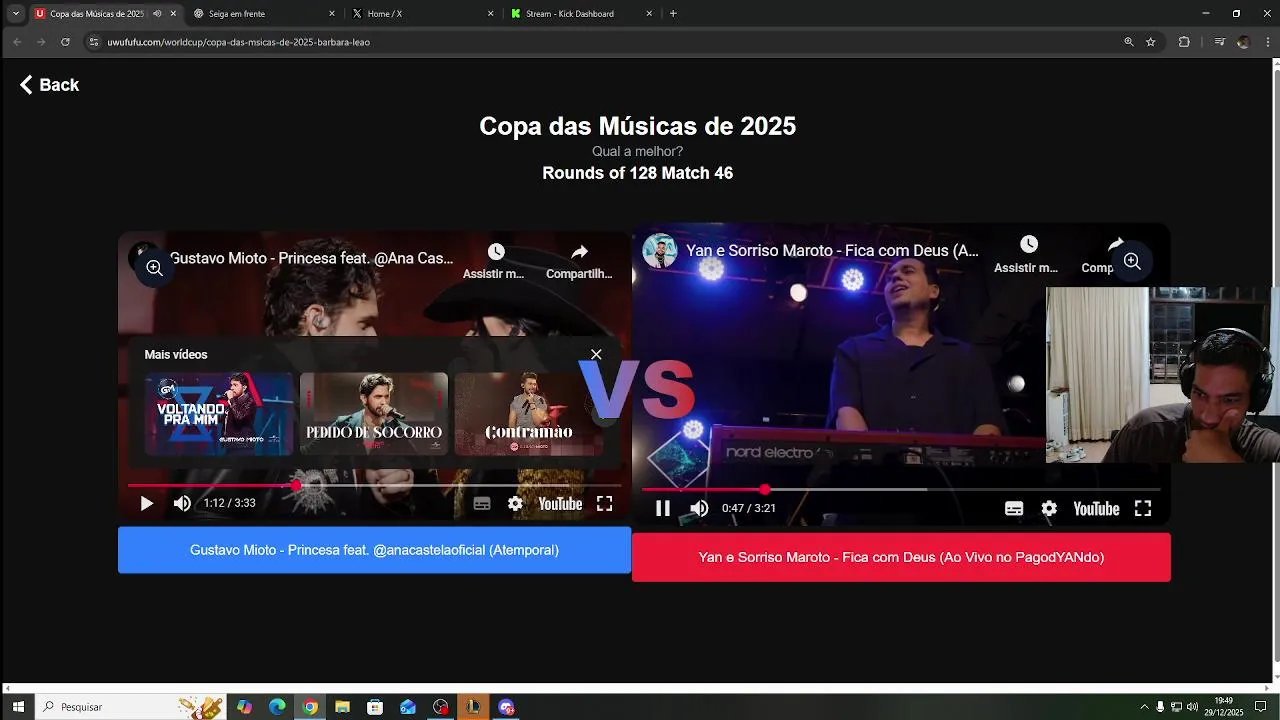The height and width of the screenshot is (720, 1280).
Task: Open Chrome extensions puzzle icon
Action: click(1184, 42)
